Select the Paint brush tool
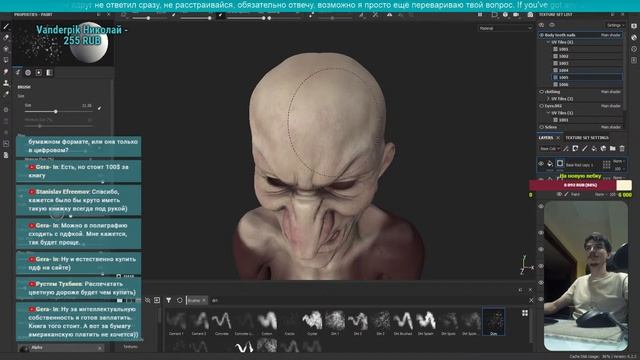The image size is (640, 360). pyautogui.click(x=6, y=26)
